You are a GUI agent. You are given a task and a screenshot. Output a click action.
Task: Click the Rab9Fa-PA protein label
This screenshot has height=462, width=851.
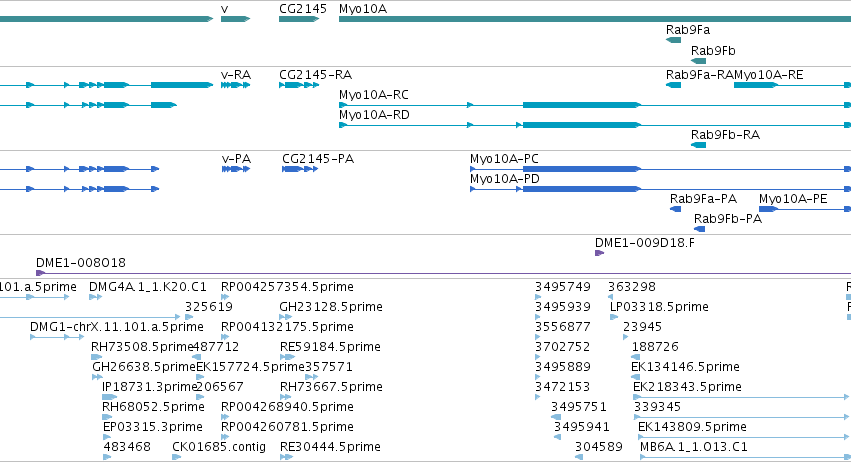[703, 199]
